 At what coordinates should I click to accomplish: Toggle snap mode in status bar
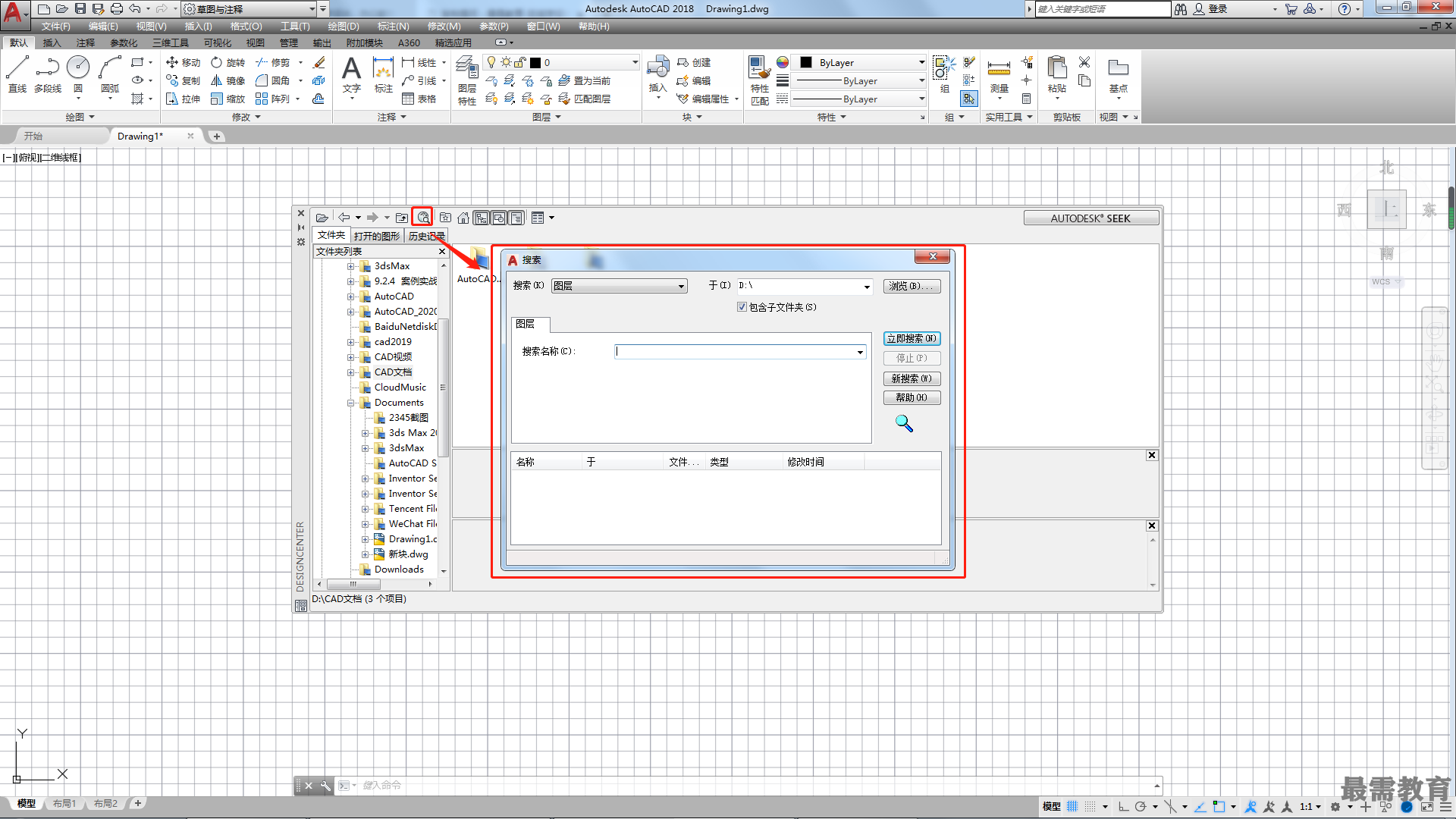tap(1090, 806)
